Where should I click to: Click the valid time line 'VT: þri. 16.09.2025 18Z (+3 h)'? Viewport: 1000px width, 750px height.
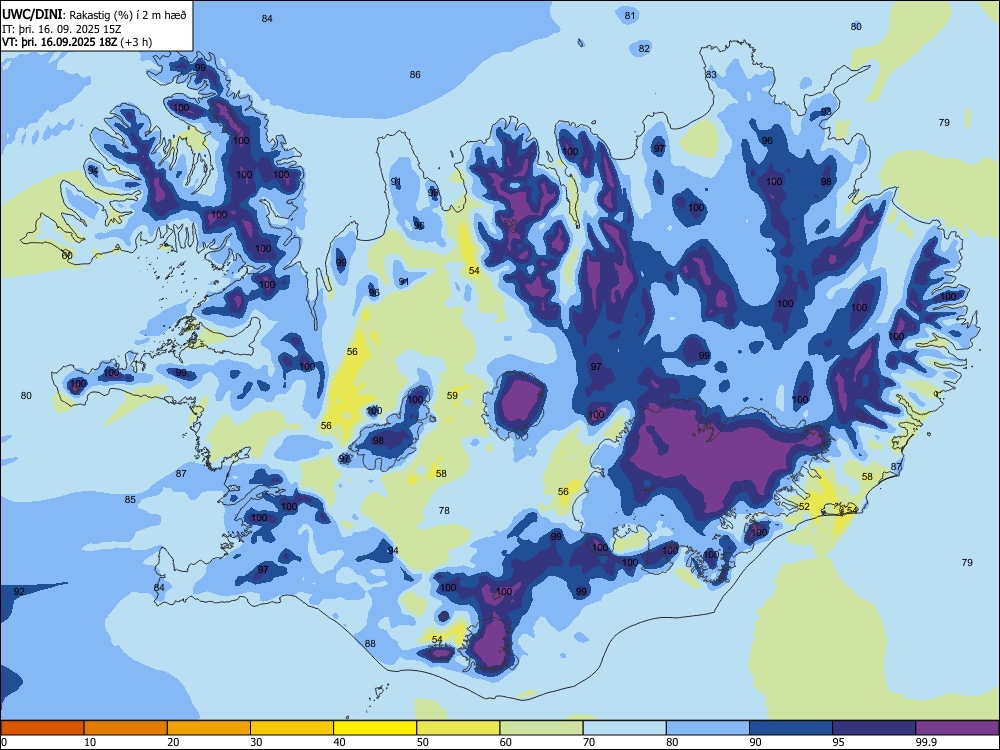point(77,42)
